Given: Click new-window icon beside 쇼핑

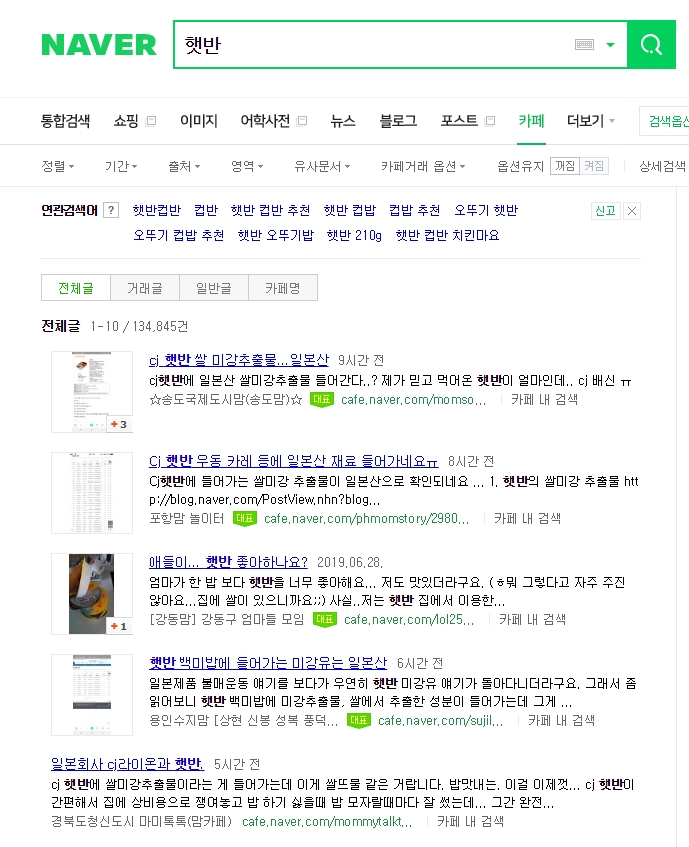Looking at the screenshot, I should click(151, 121).
